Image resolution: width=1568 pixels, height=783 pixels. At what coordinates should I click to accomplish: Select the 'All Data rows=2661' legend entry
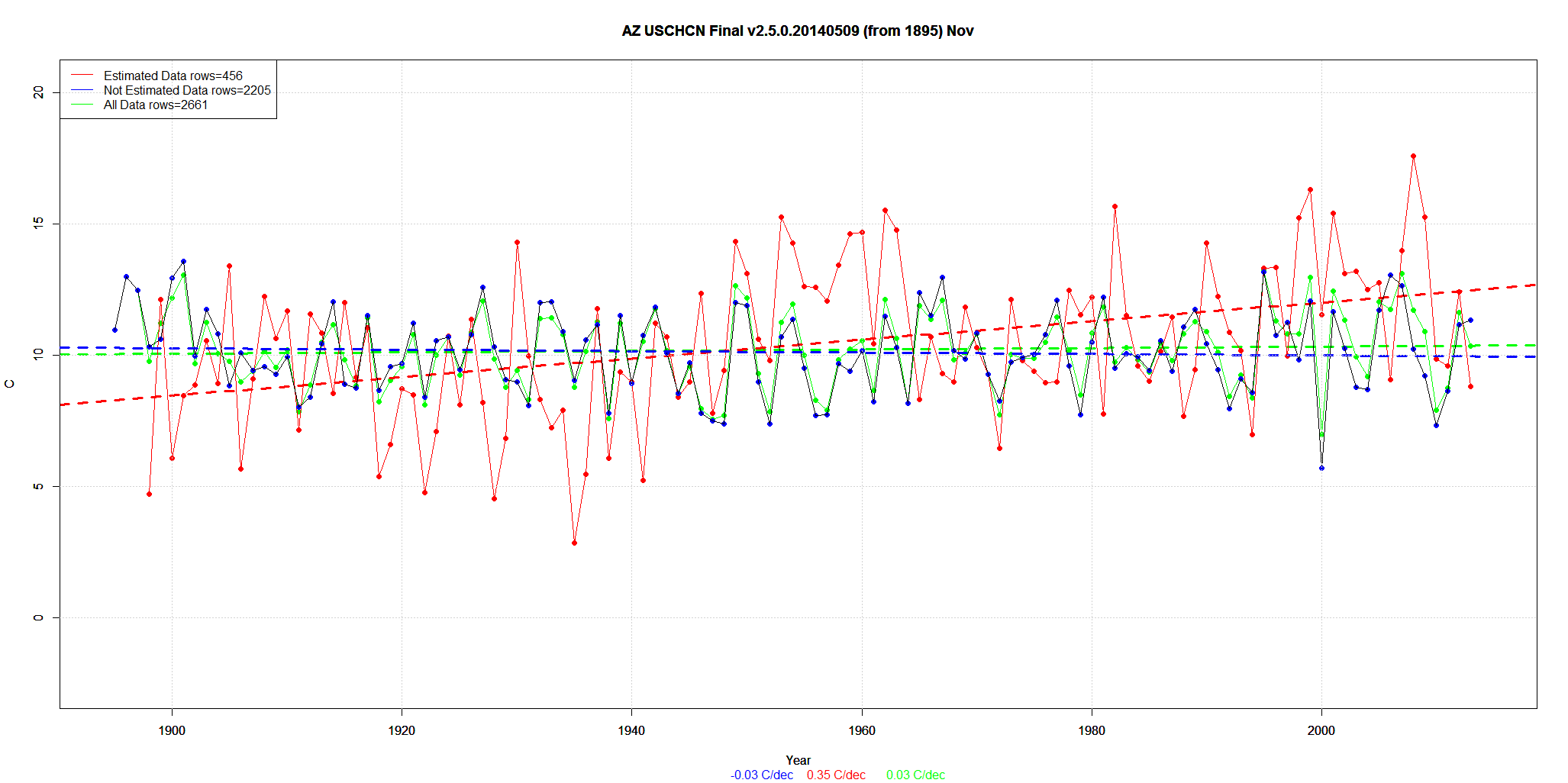pyautogui.click(x=156, y=105)
